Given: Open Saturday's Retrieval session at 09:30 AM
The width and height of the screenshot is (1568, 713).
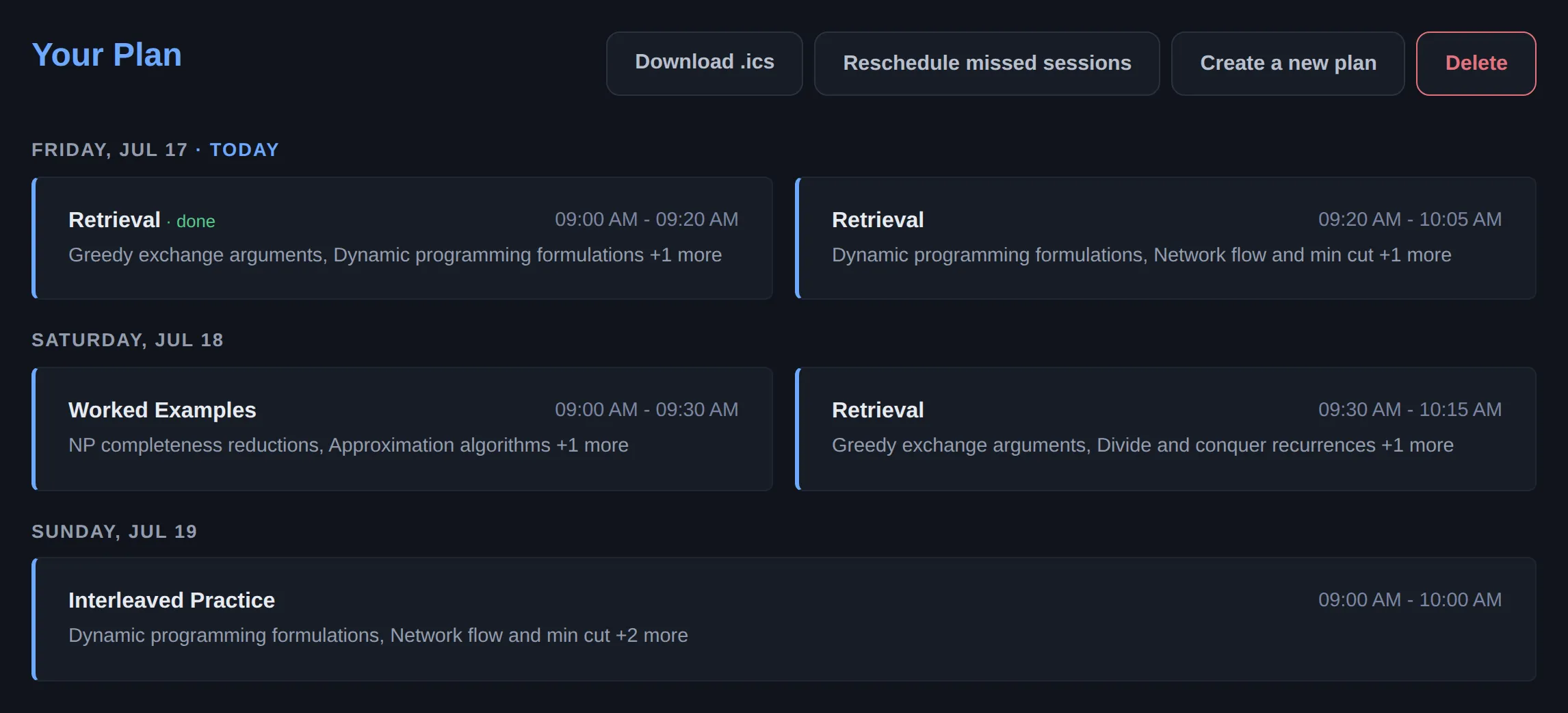Looking at the screenshot, I should pyautogui.click(x=1166, y=428).
